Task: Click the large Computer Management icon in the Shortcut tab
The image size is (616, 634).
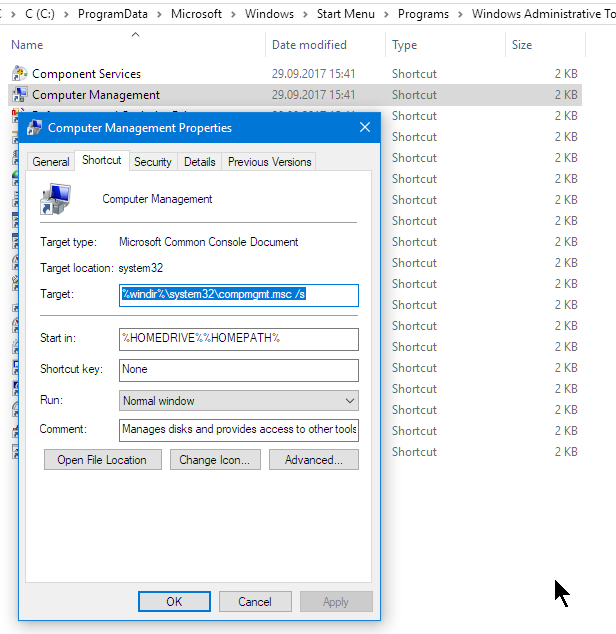Action: coord(55,199)
